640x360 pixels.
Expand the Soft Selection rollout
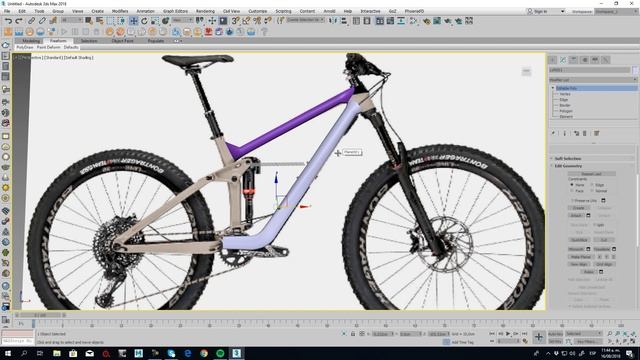(x=568, y=158)
